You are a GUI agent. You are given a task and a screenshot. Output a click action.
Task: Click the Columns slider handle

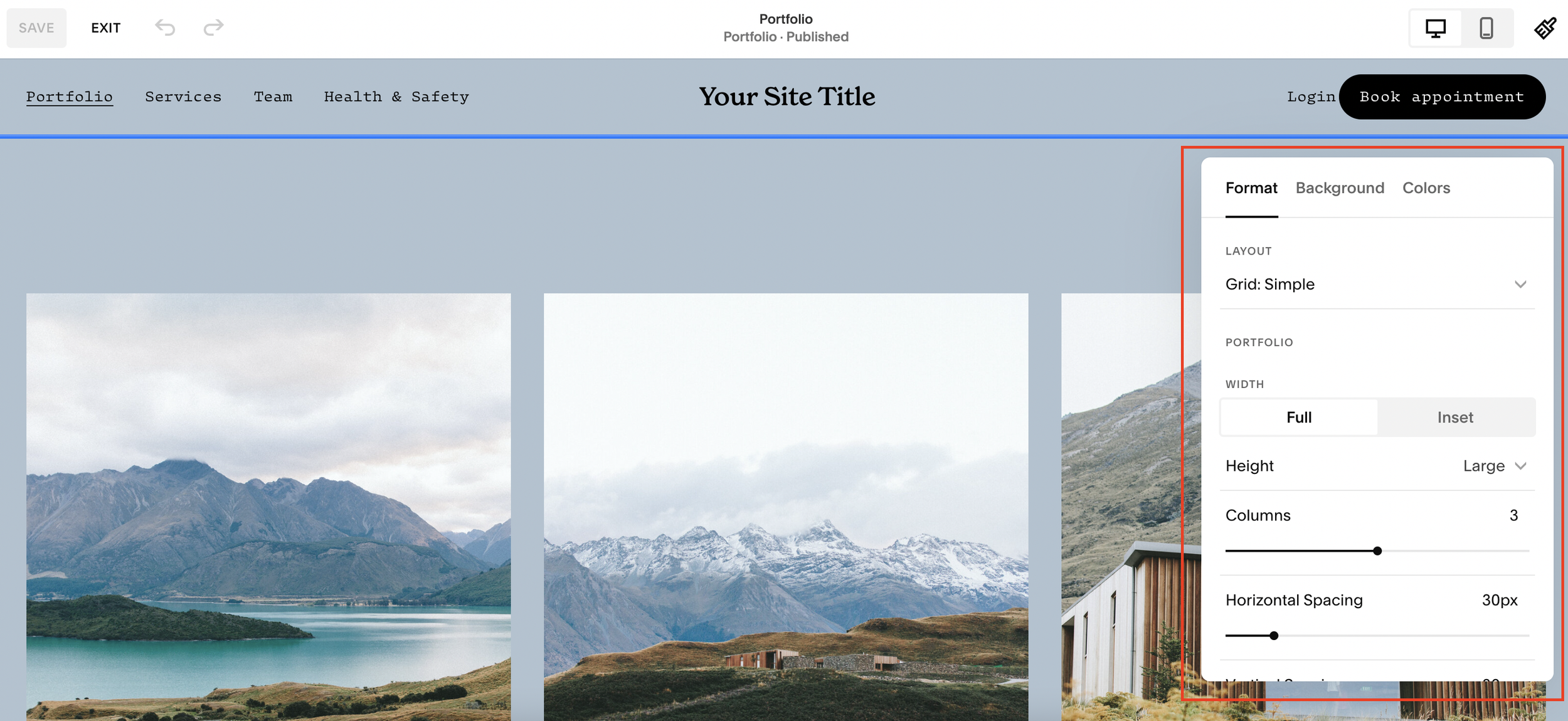[x=1377, y=551]
